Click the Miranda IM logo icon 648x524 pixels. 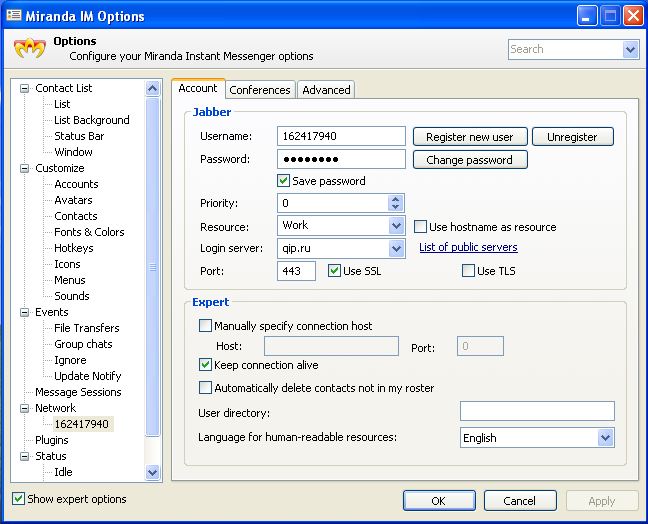(29, 49)
